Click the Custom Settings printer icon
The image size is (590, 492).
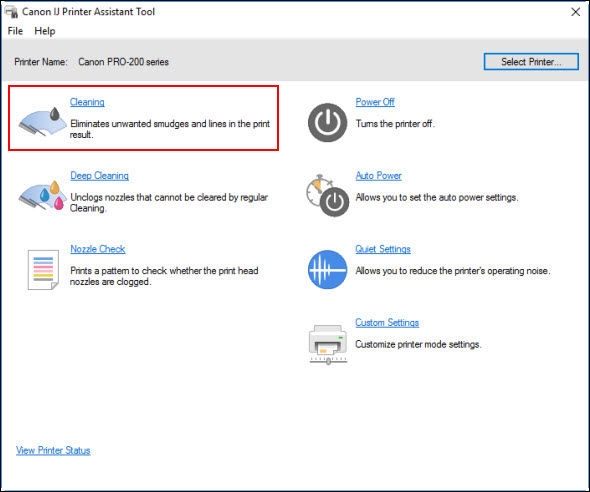[328, 344]
